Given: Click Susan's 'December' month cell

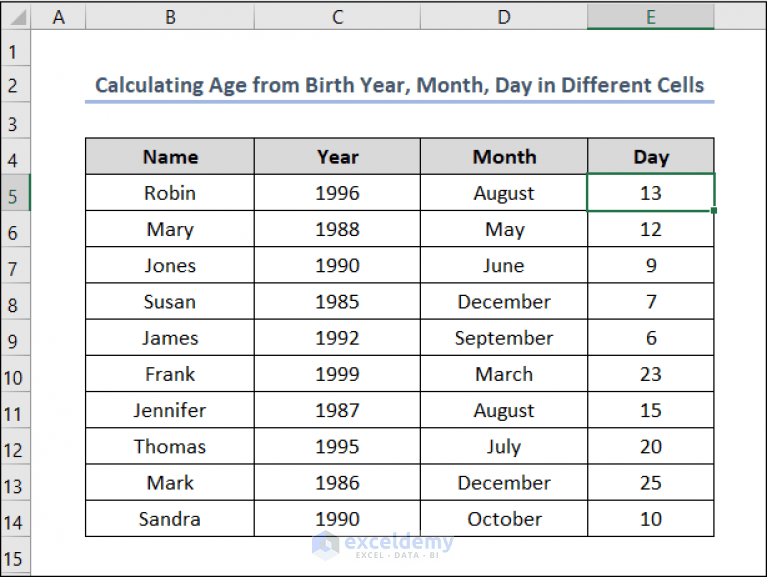Looking at the screenshot, I should tap(504, 301).
